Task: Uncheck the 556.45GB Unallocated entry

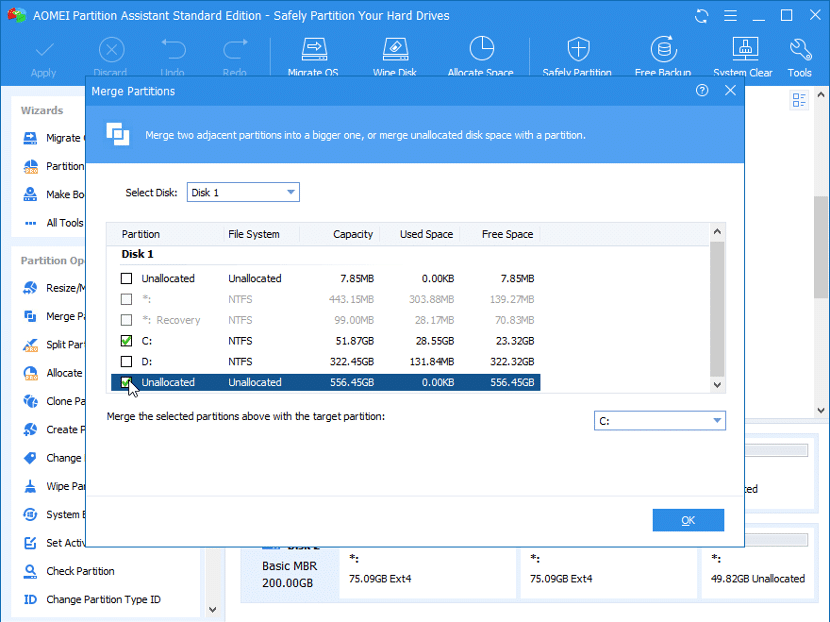Action: (x=124, y=383)
